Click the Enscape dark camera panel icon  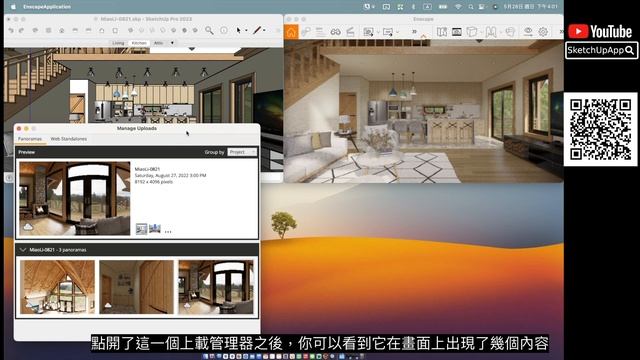tap(457, 31)
